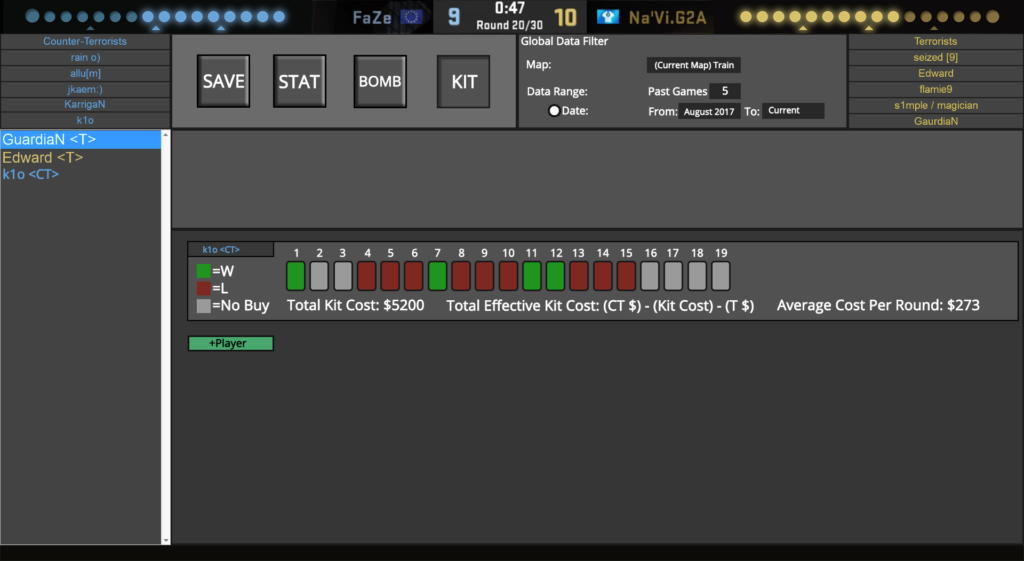Image resolution: width=1024 pixels, height=561 pixels.
Task: Open the To date Current field
Action: (x=793, y=110)
